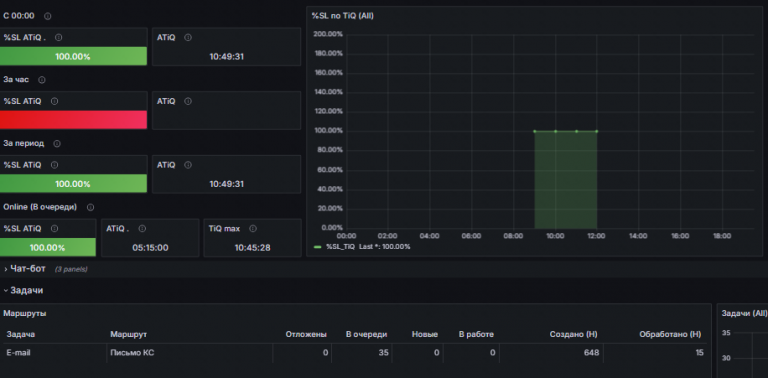Open info icon of ATiQ panel under За час
Viewport: 768px width, 378px height.
pos(188,101)
